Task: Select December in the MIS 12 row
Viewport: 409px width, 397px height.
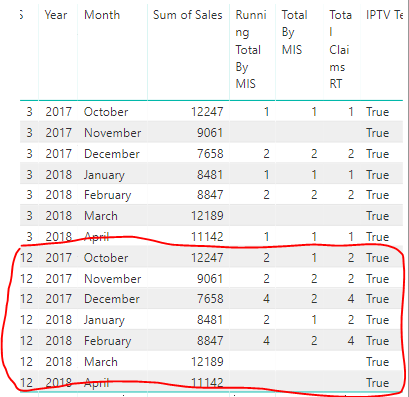Action: click(112, 299)
